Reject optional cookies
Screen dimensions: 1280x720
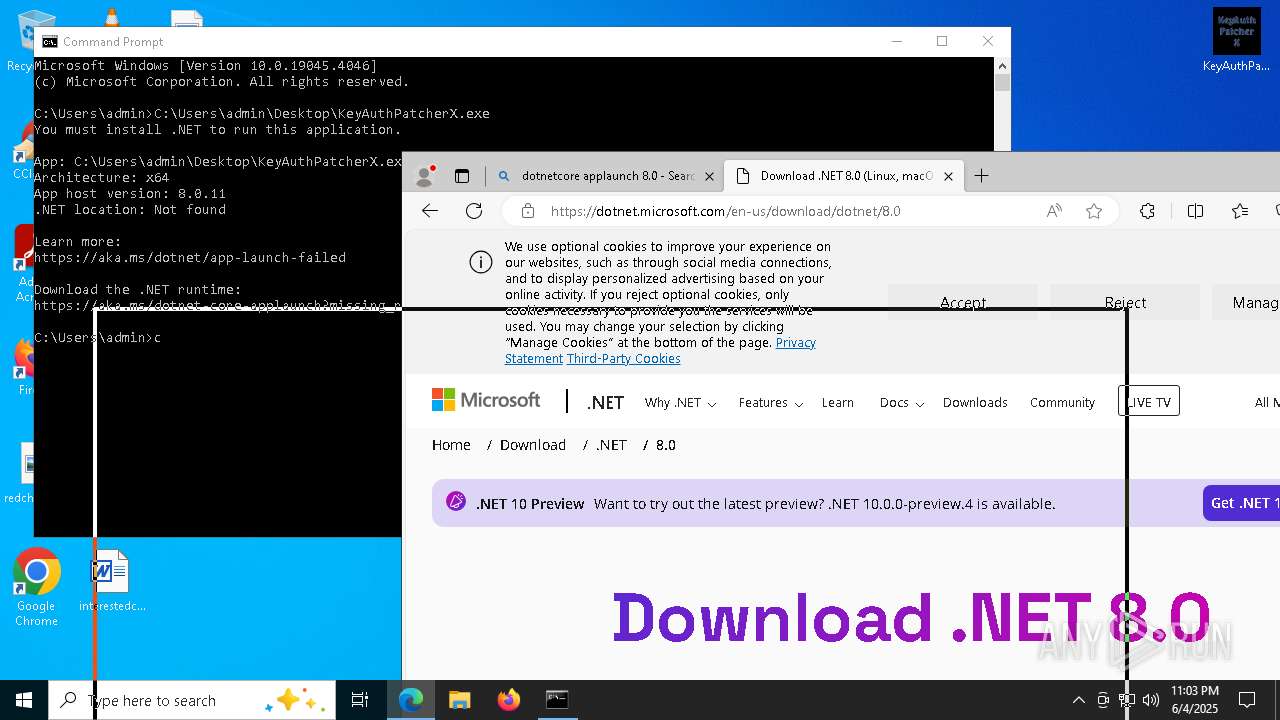1125,302
